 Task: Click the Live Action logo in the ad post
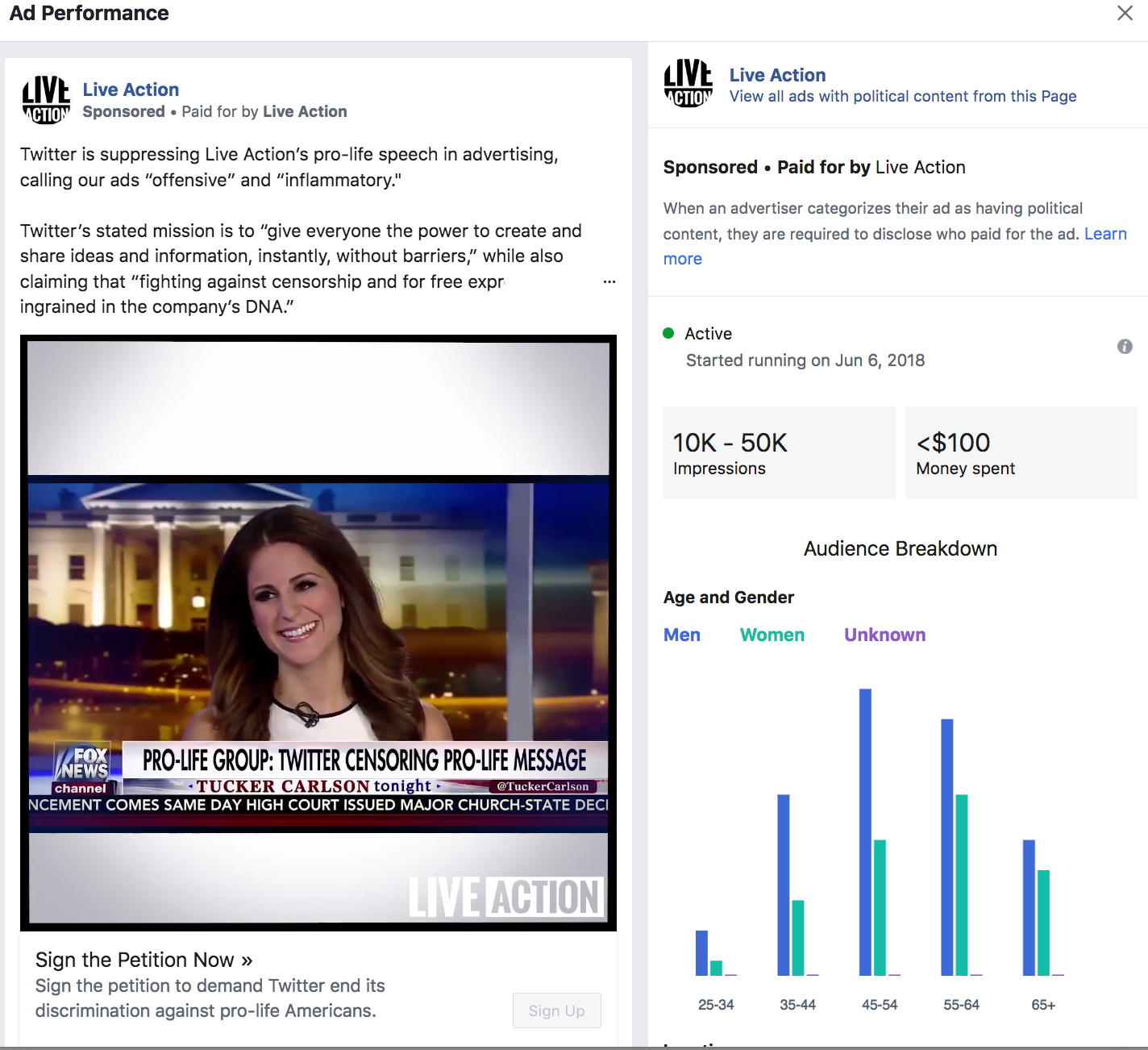[46, 100]
